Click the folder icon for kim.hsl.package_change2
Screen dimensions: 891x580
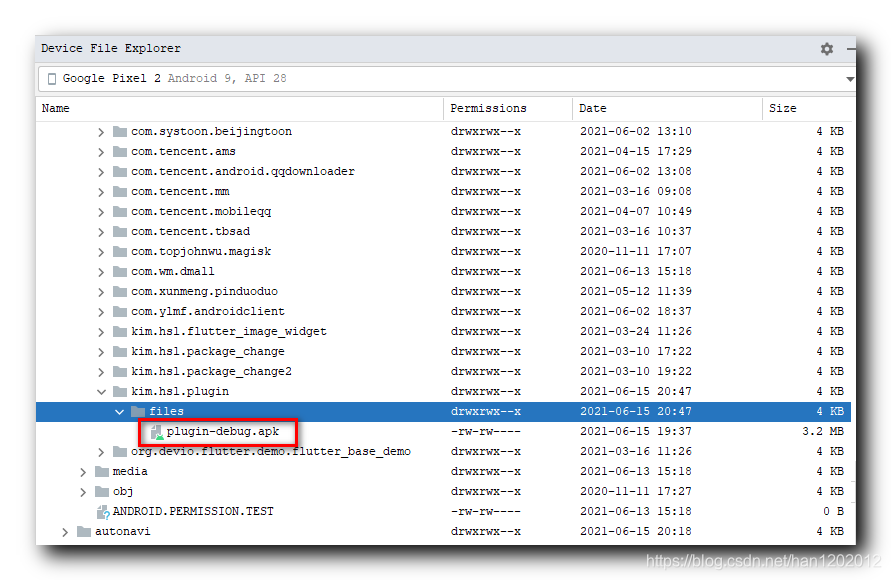pyautogui.click(x=120, y=371)
